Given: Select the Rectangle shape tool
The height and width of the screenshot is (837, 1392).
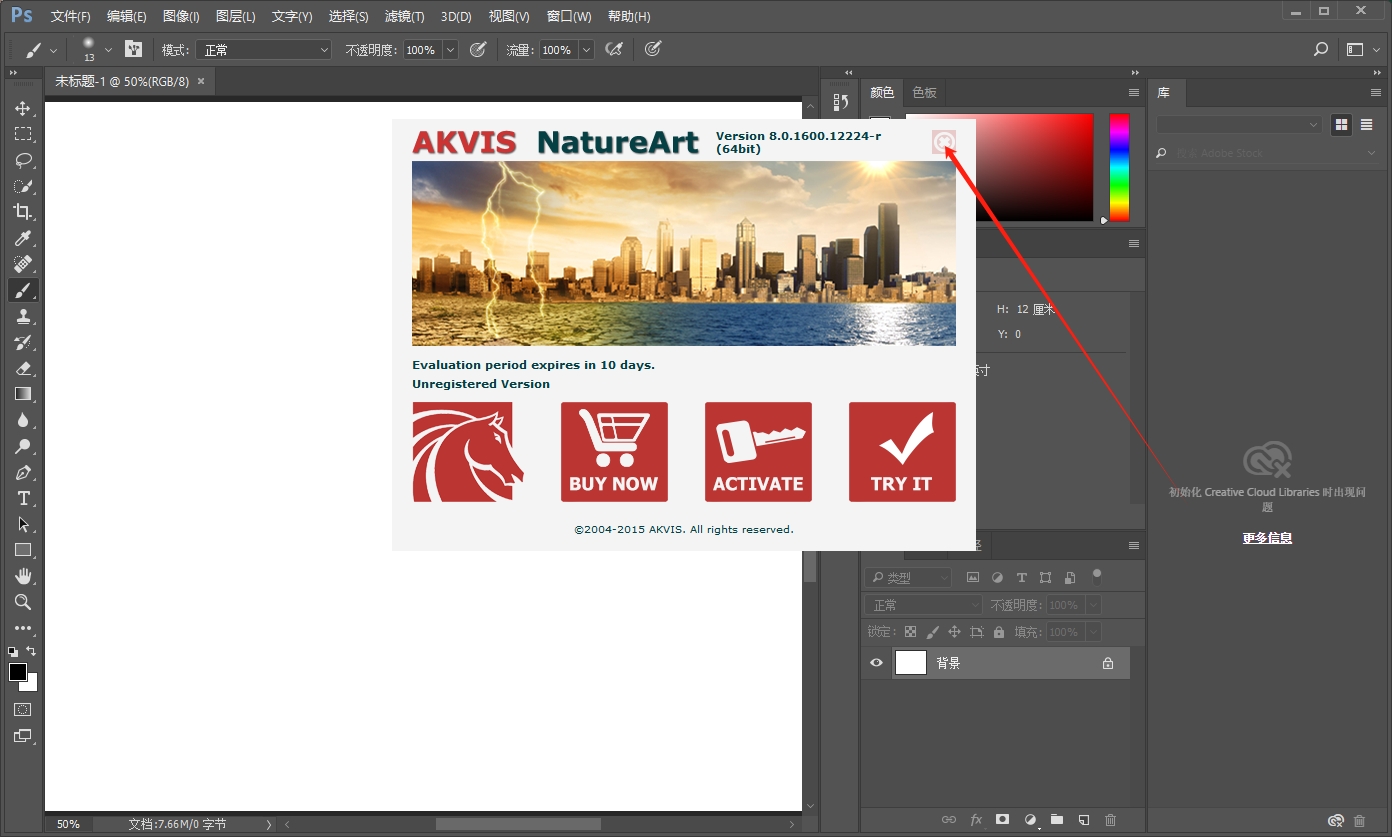Looking at the screenshot, I should (22, 550).
